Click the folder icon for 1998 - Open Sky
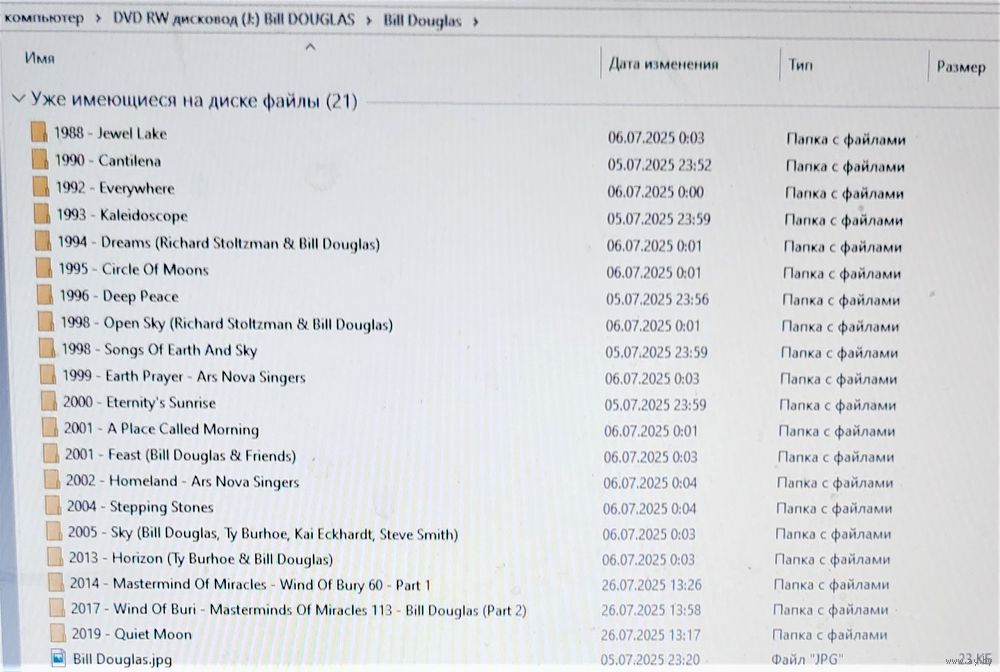This screenshot has width=1000, height=672. [x=45, y=322]
